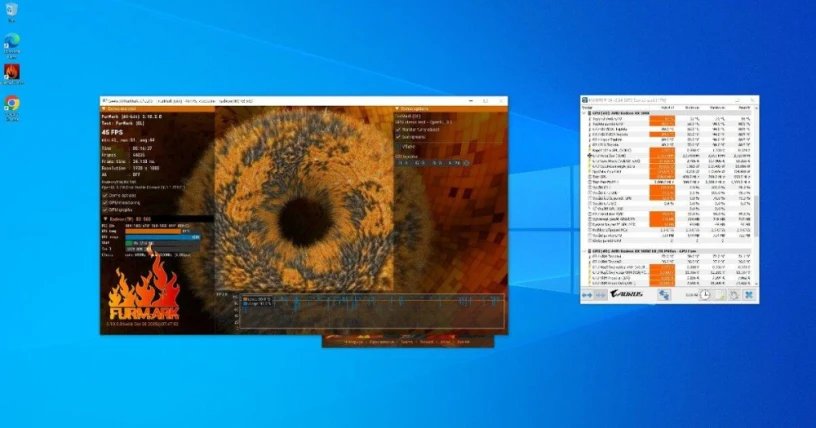Viewport: 816px width, 428px height.
Task: Toggle the Demo options checkbox in FurMark monitor
Action: pyautogui.click(x=106, y=195)
